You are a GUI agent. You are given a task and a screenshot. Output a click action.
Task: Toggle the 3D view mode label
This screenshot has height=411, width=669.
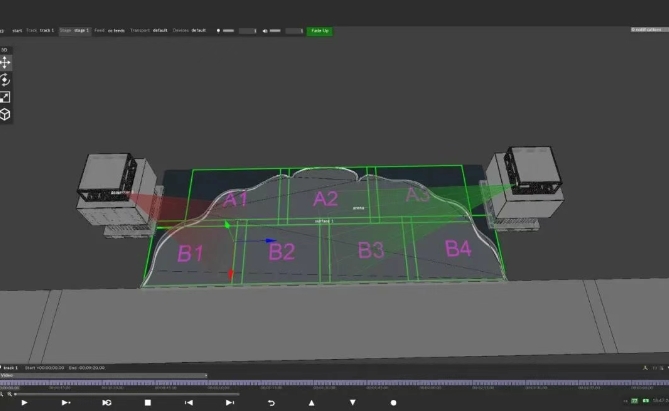tap(4, 49)
